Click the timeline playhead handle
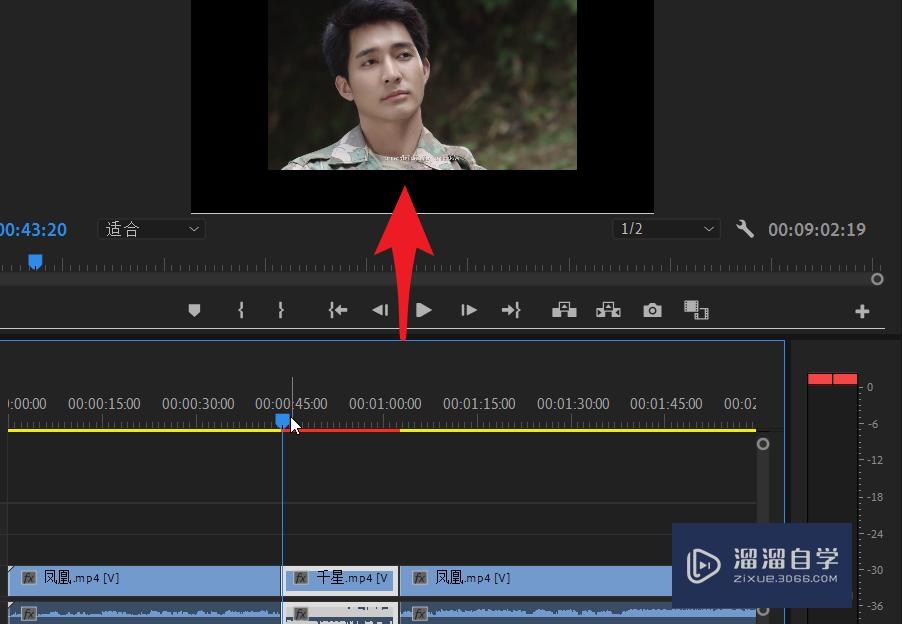 282,420
